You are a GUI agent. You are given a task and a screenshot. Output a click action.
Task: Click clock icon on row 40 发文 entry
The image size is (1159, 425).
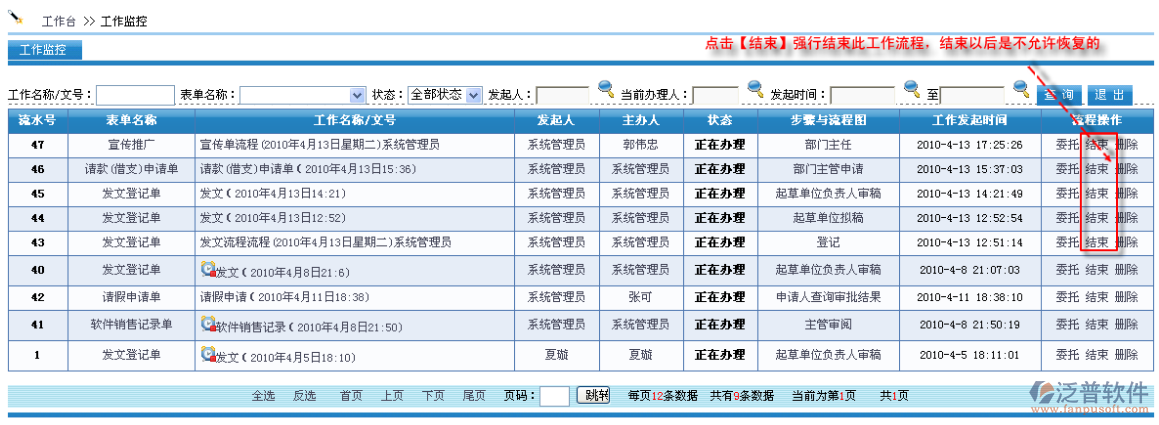[x=208, y=269]
